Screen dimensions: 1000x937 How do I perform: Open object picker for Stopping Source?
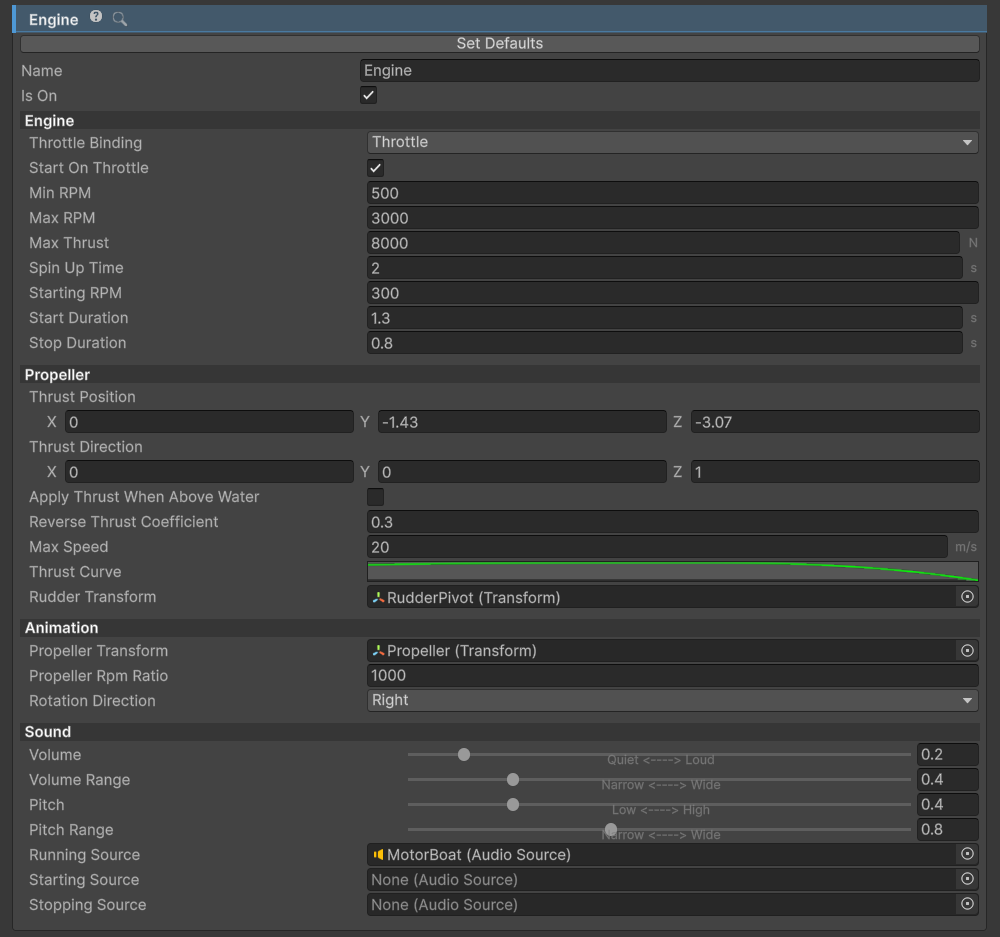coord(967,904)
